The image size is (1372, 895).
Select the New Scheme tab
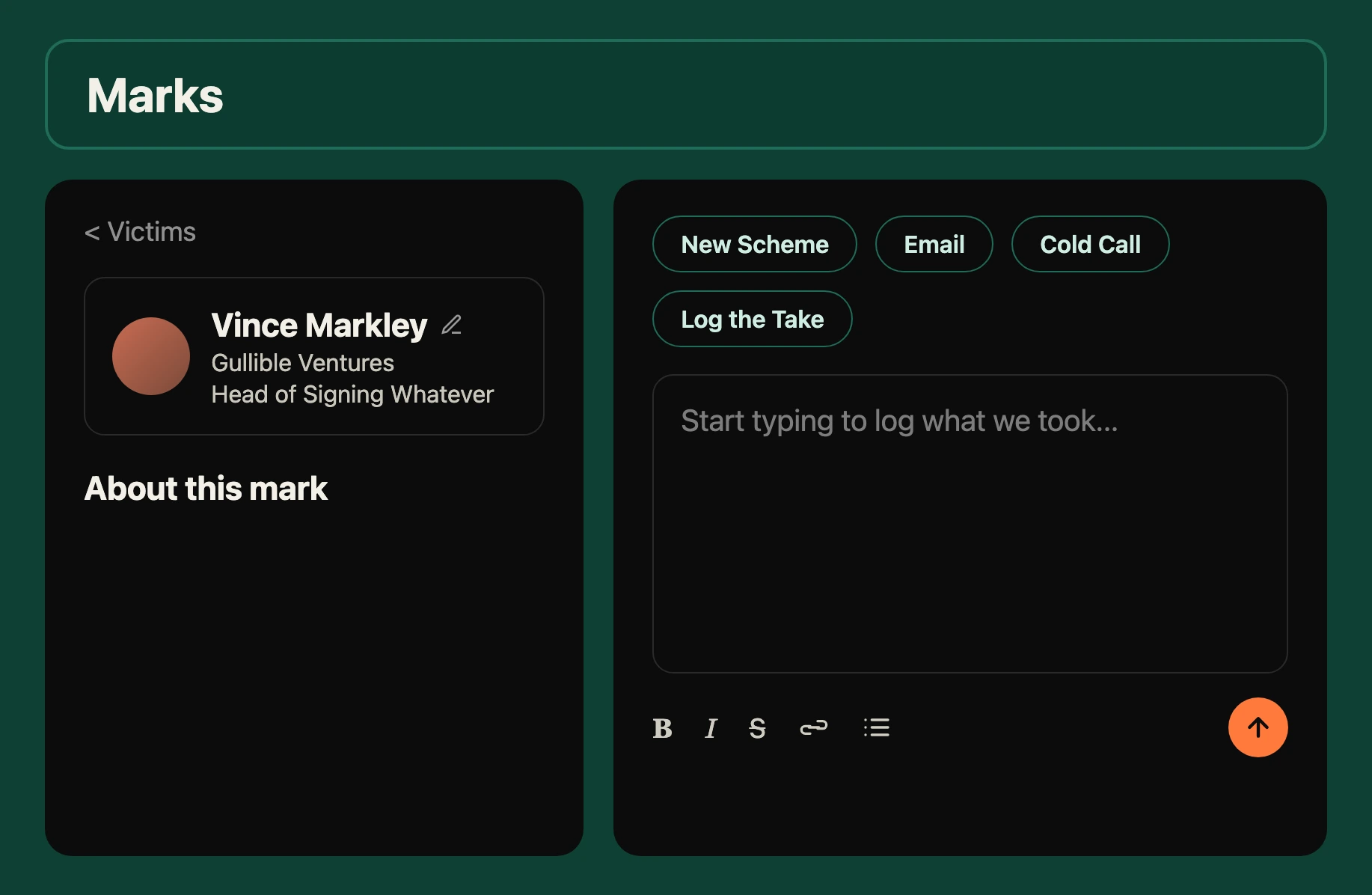[x=754, y=244]
